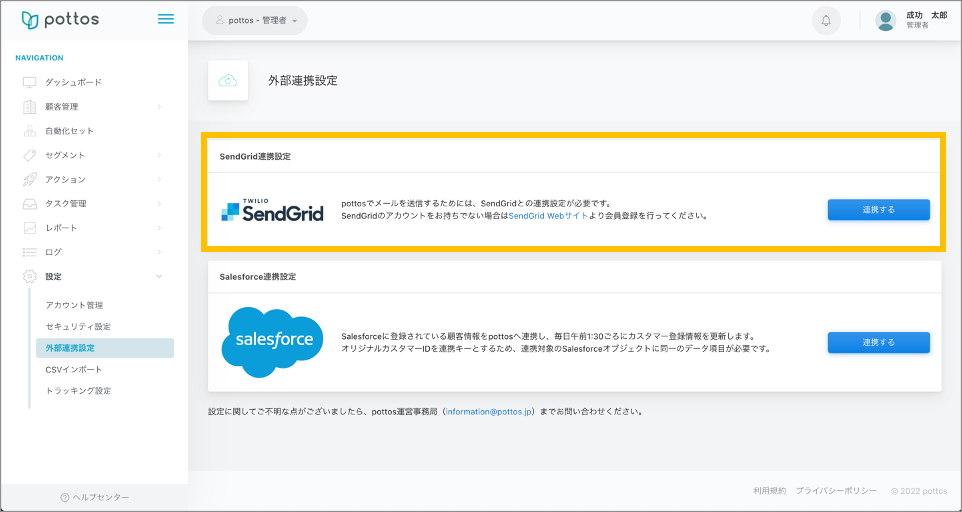Open ダッシュボード in navigation
962x512 pixels.
click(x=74, y=82)
